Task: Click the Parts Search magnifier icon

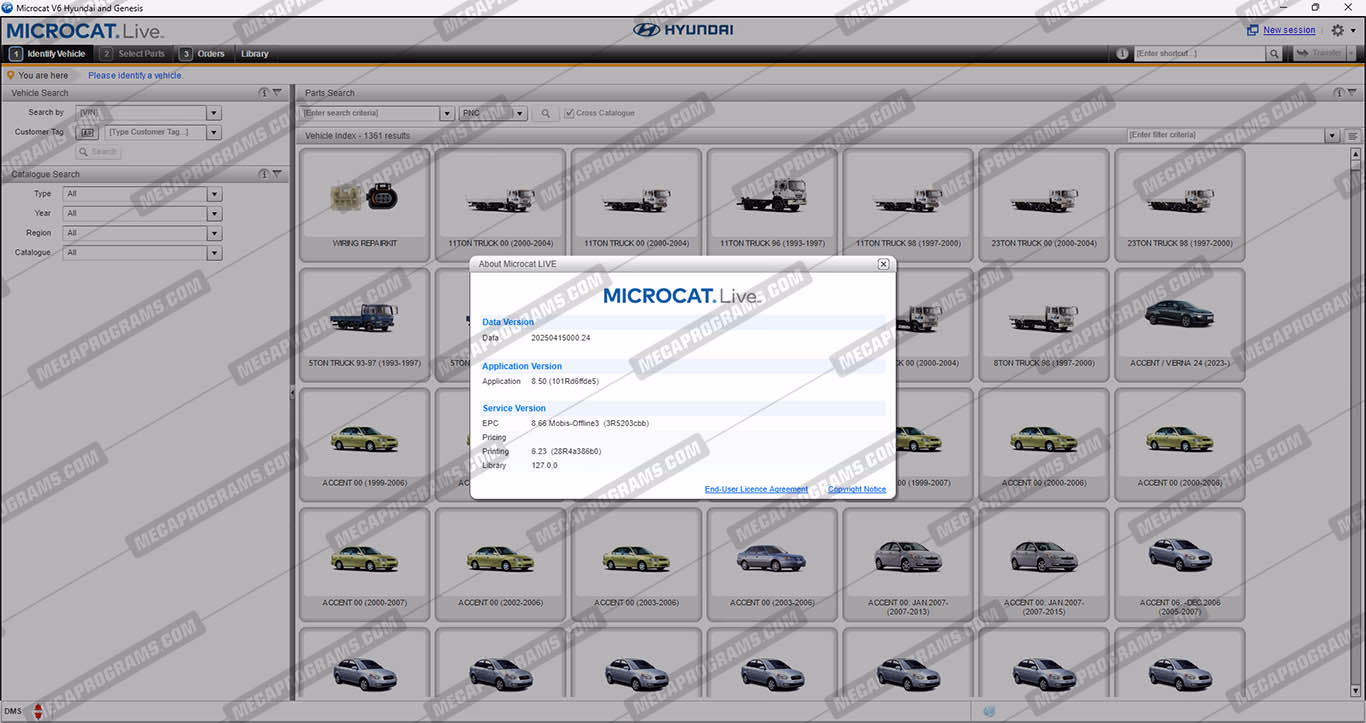Action: 545,114
